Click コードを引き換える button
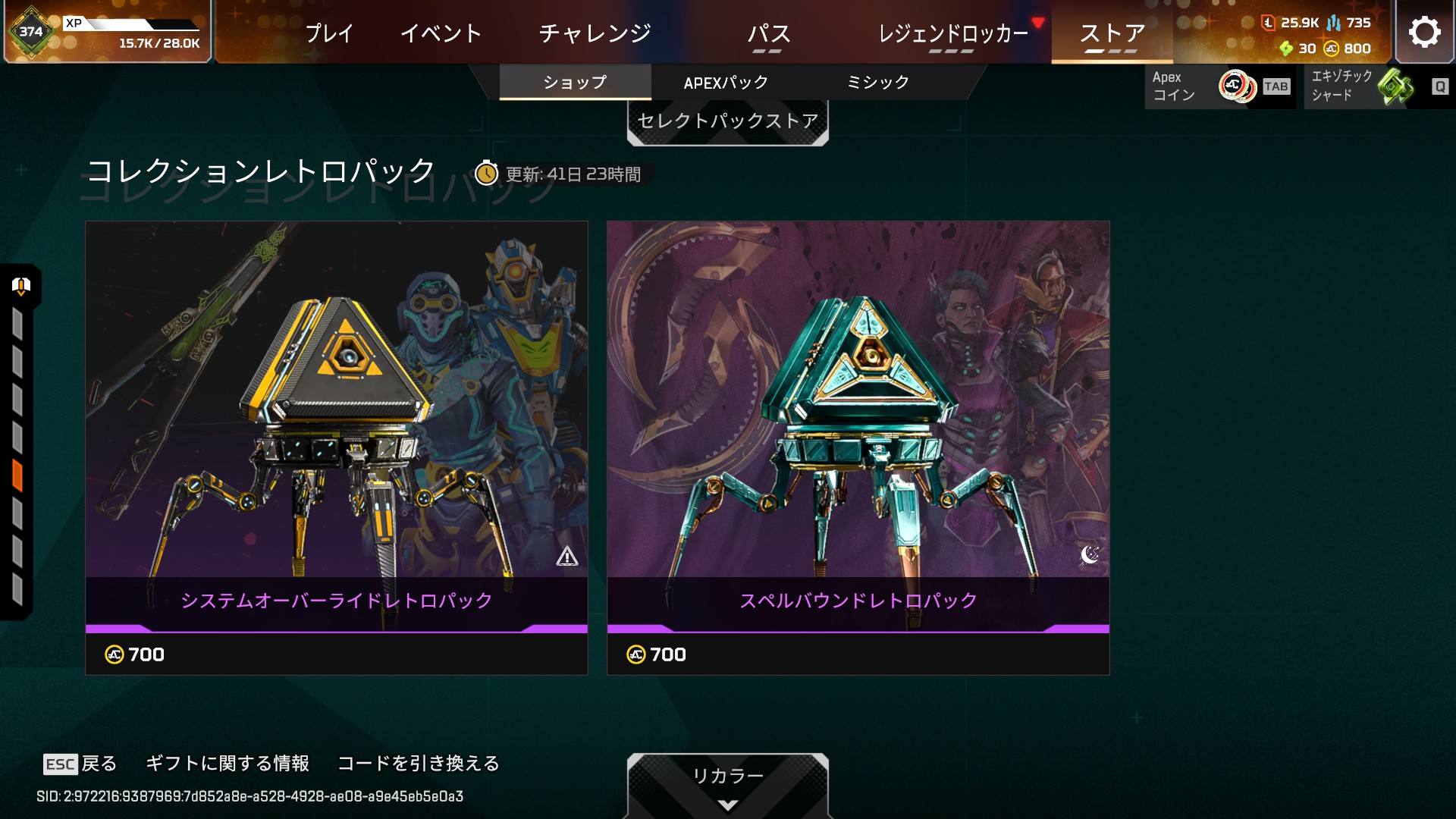 click(x=419, y=764)
